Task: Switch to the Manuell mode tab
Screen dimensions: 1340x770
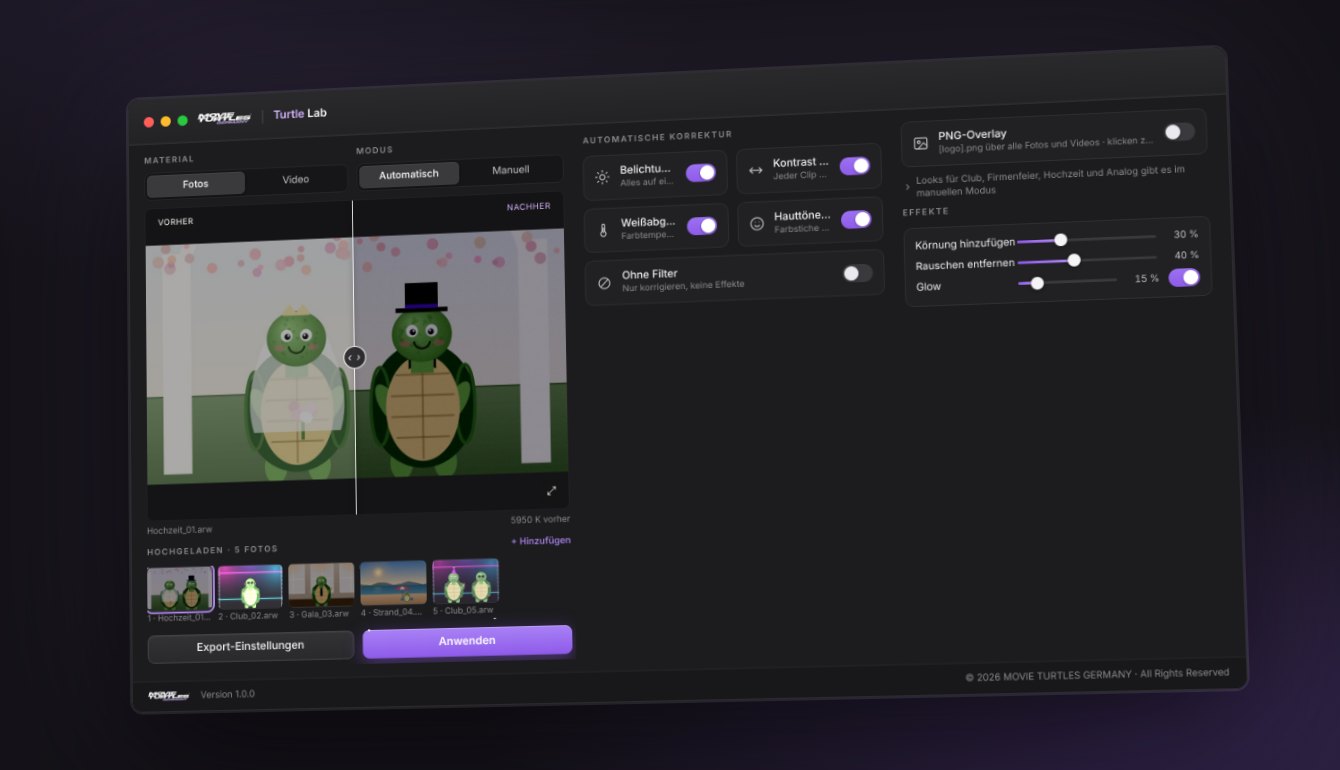Action: pos(511,170)
